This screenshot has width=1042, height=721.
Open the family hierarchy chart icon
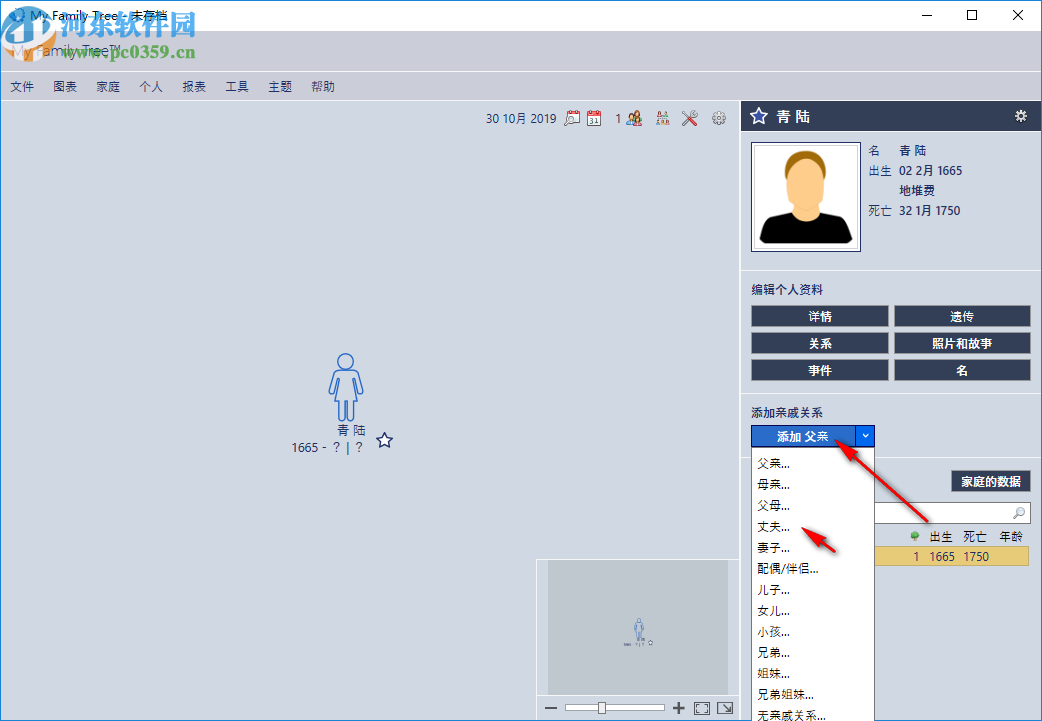[x=663, y=118]
